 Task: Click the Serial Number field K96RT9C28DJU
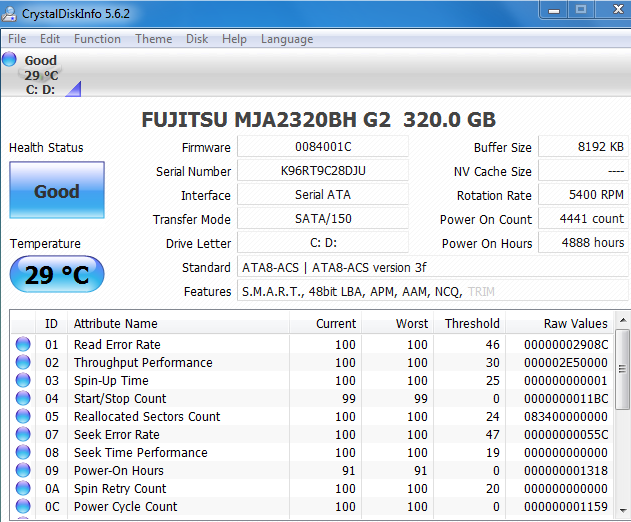click(x=323, y=171)
